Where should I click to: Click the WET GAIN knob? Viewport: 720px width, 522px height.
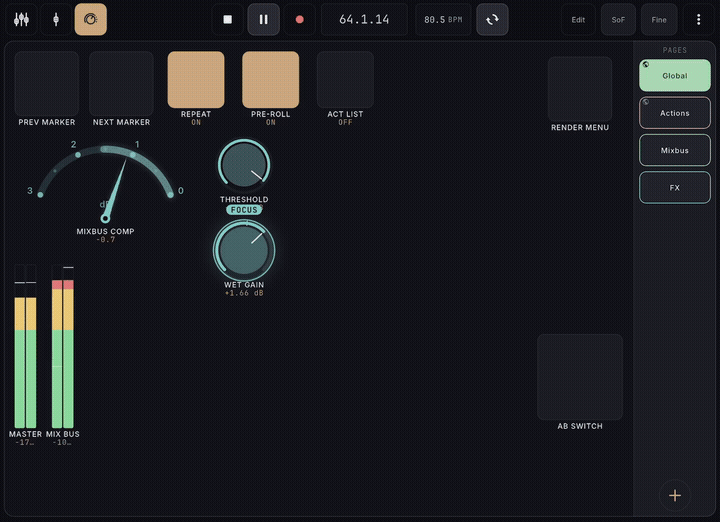(x=244, y=250)
